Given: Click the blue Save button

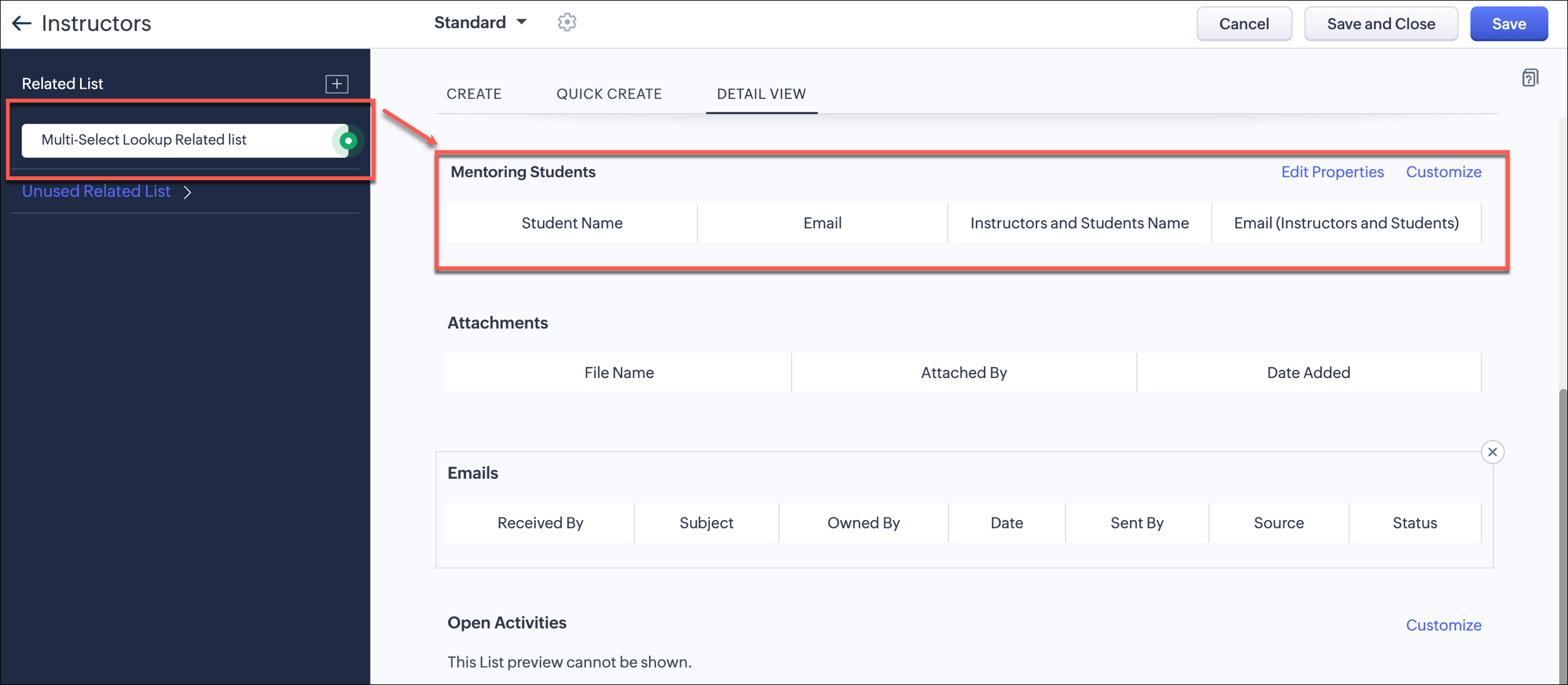Looking at the screenshot, I should click(1508, 24).
